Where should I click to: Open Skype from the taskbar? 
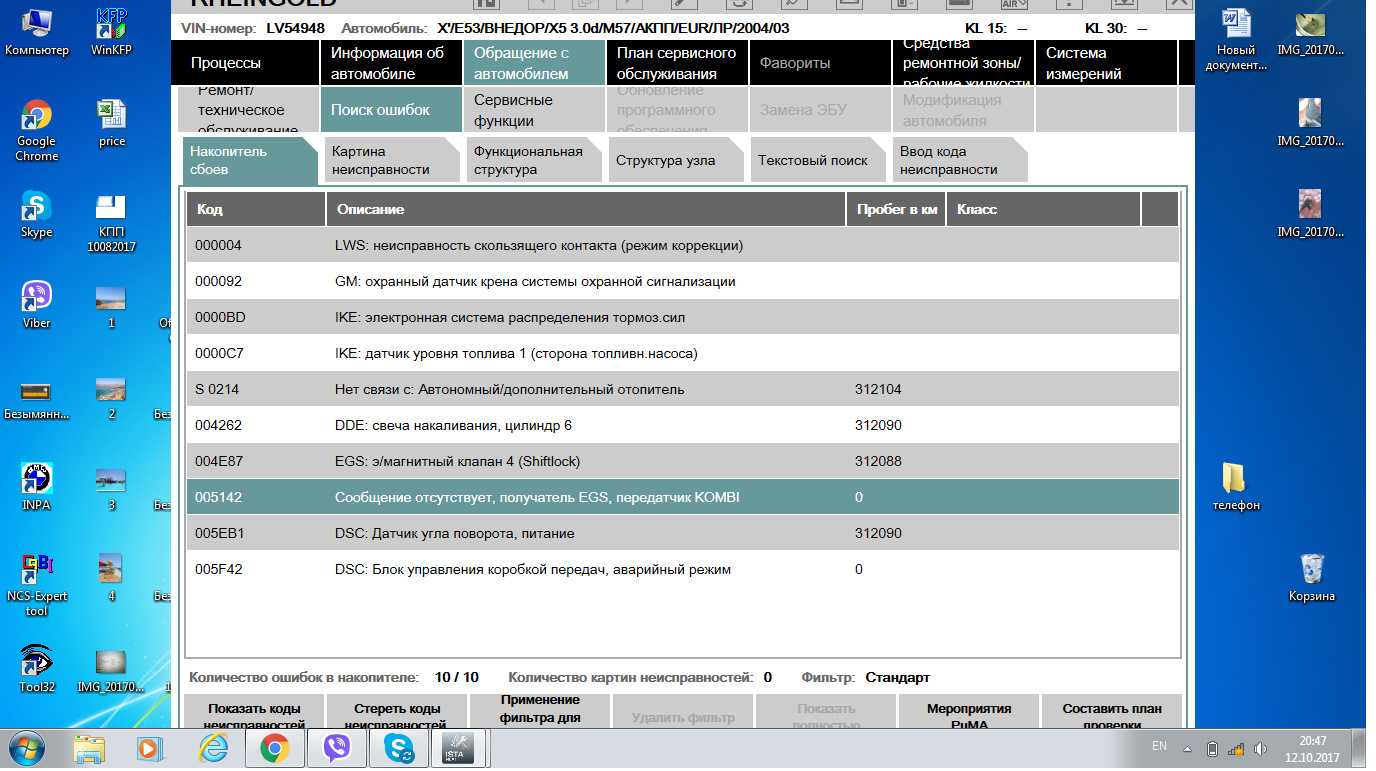coord(399,748)
